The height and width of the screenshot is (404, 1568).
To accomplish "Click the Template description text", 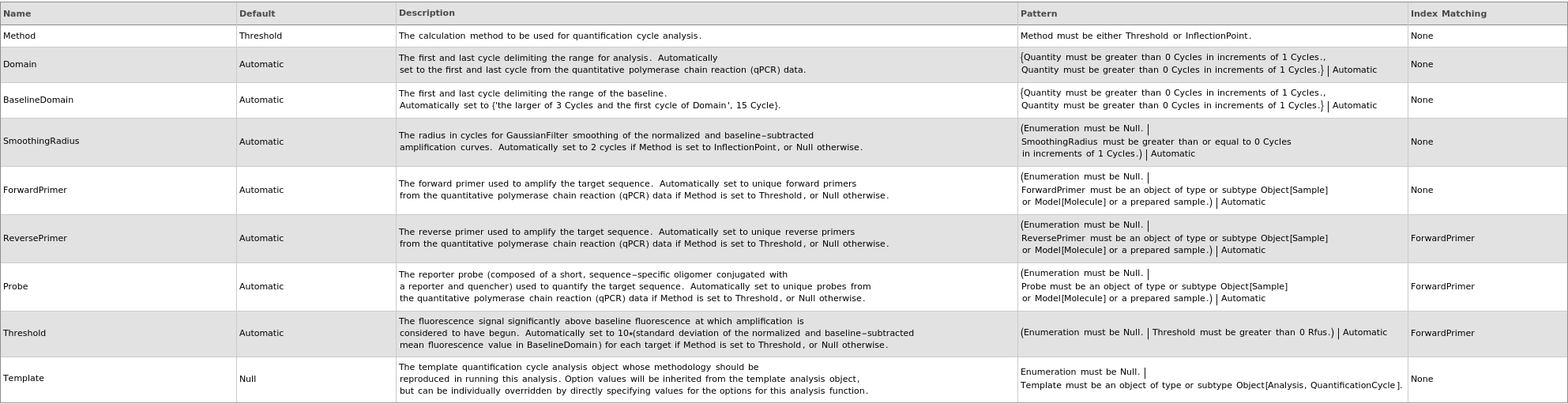I will click(633, 379).
